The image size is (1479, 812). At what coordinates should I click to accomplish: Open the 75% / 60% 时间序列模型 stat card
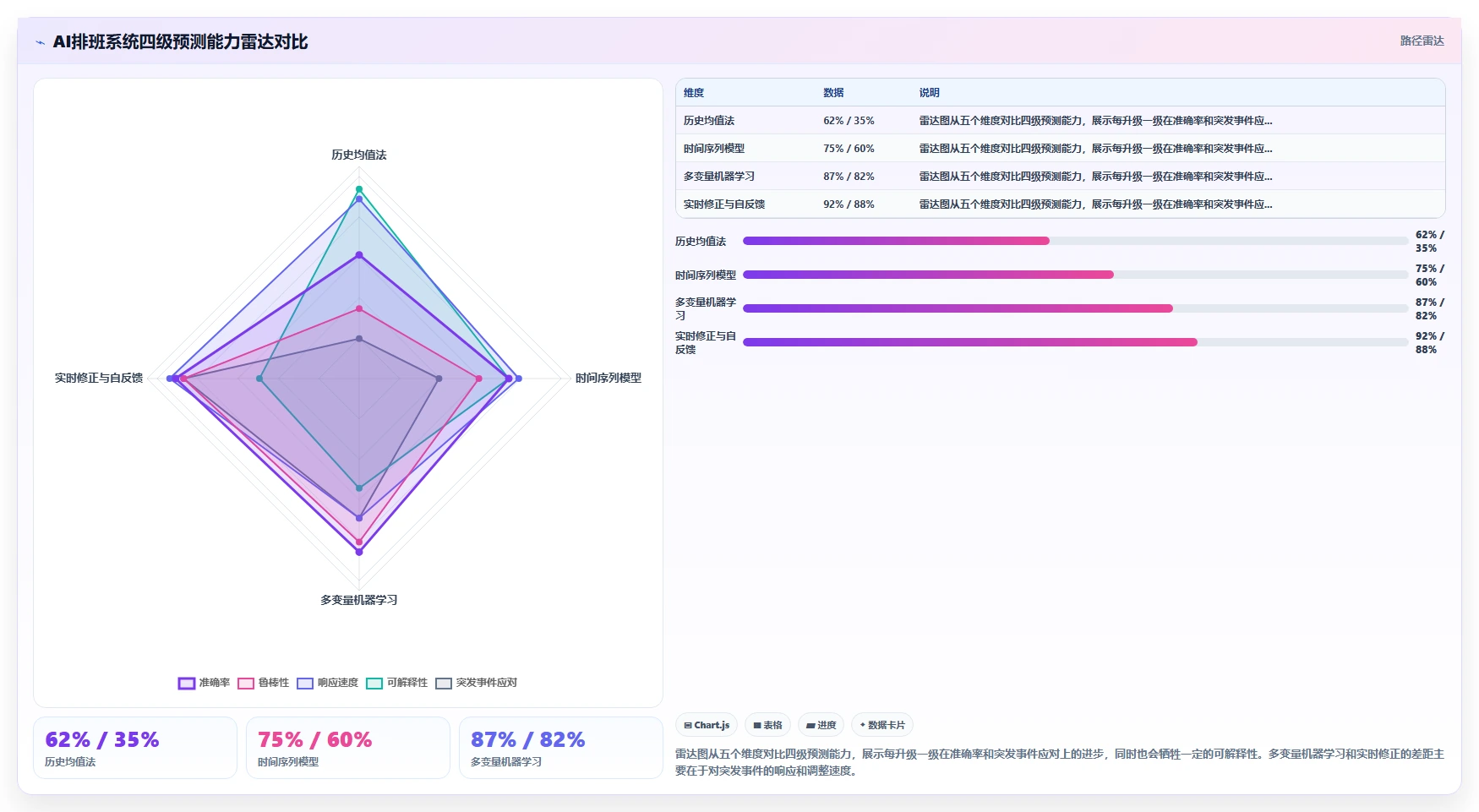348,748
